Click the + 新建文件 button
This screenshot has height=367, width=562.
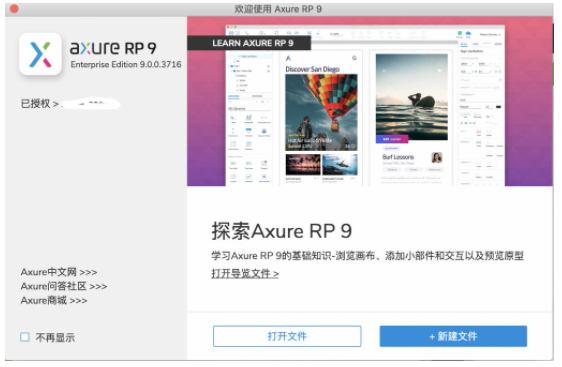(453, 336)
